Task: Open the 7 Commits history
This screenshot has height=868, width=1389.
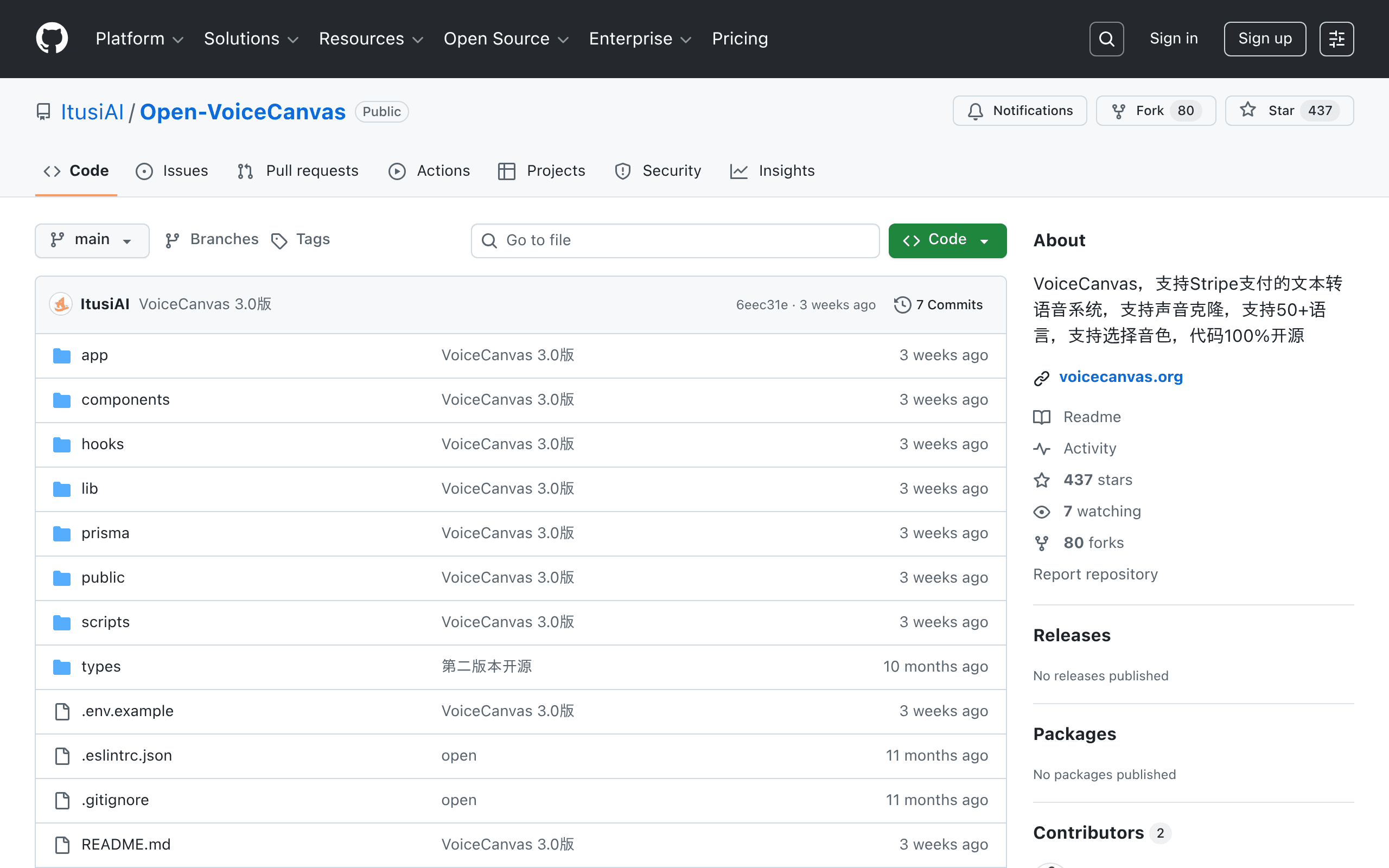Action: coord(939,305)
